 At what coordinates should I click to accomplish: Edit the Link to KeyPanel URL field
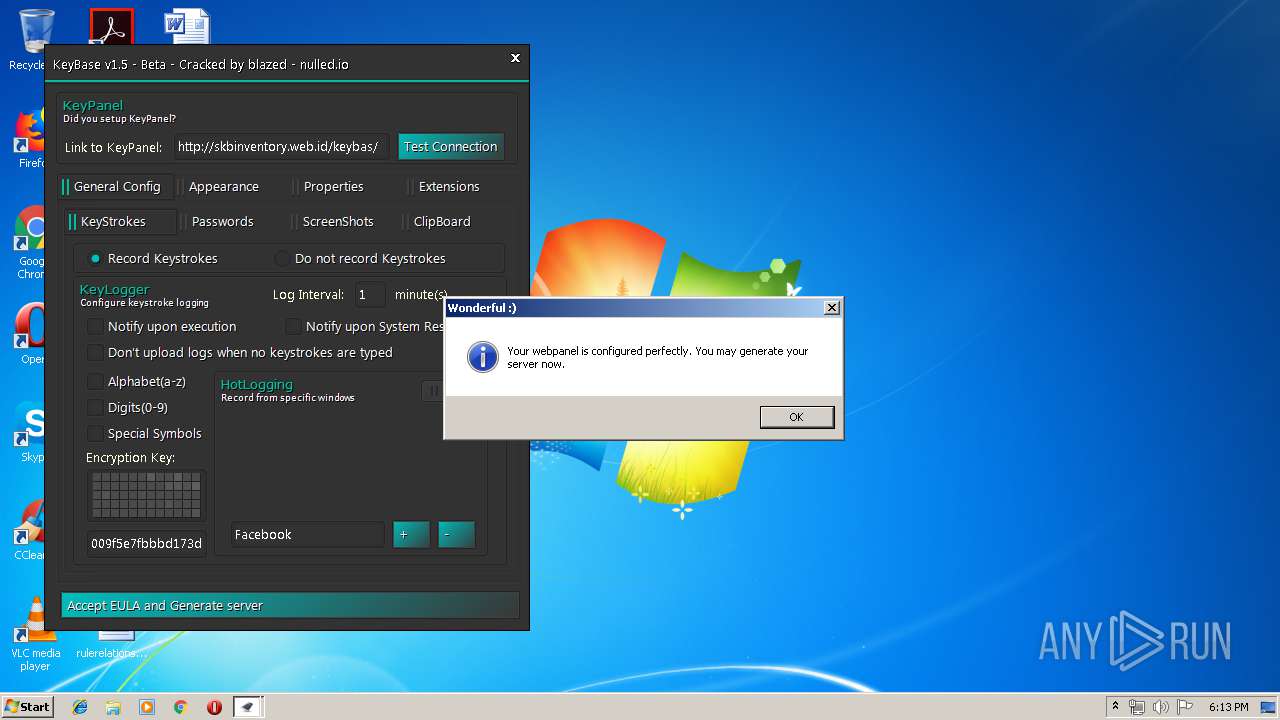point(280,147)
